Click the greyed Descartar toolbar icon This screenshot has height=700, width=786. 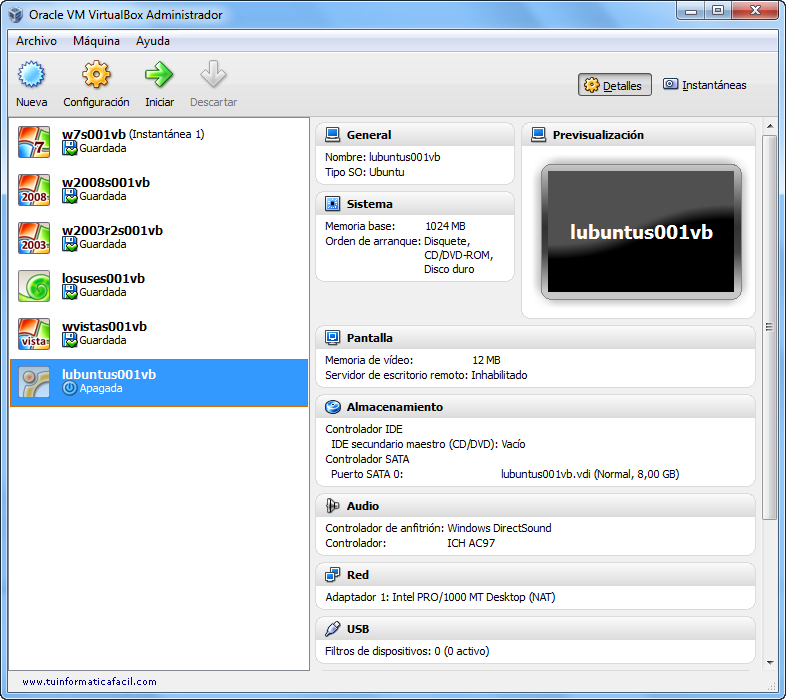click(x=213, y=75)
